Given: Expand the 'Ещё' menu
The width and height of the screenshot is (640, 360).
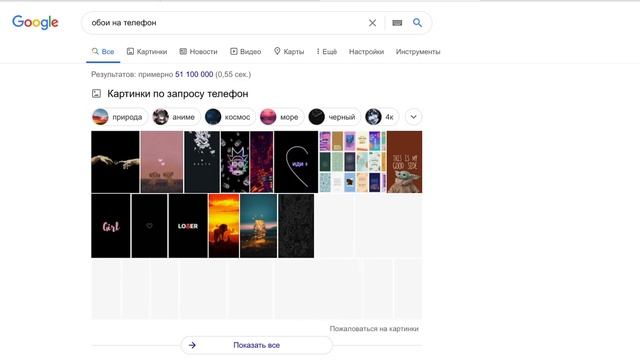Looking at the screenshot, I should click(x=327, y=51).
